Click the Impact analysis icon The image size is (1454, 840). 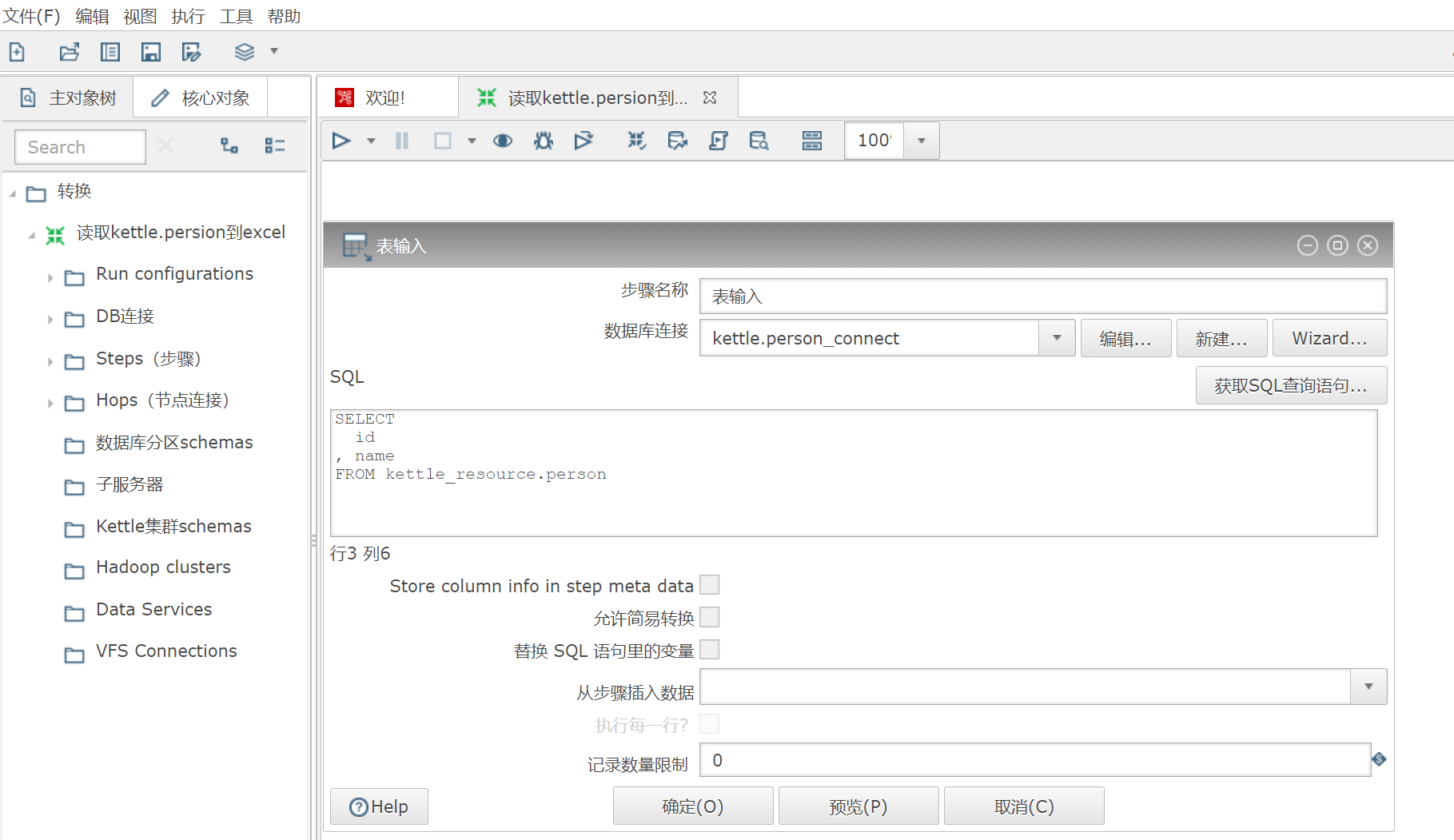pyautogui.click(x=678, y=141)
